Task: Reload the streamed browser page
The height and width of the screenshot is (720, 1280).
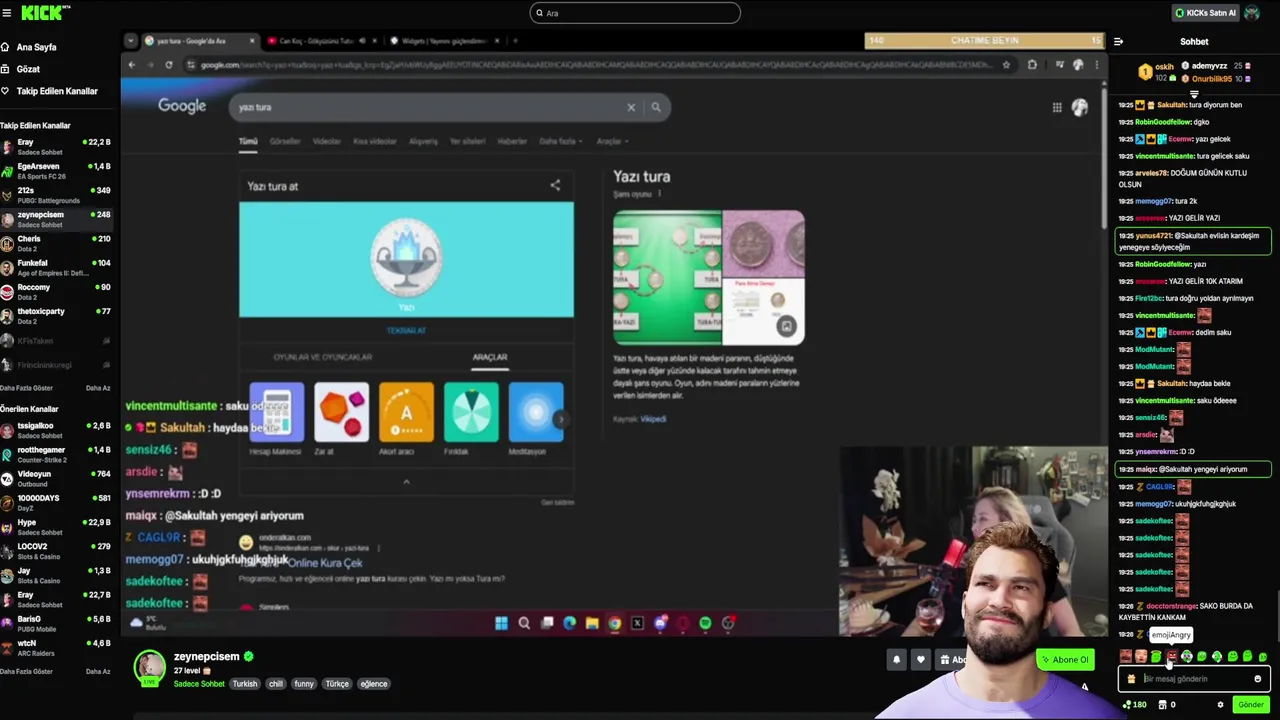Action: [169, 65]
